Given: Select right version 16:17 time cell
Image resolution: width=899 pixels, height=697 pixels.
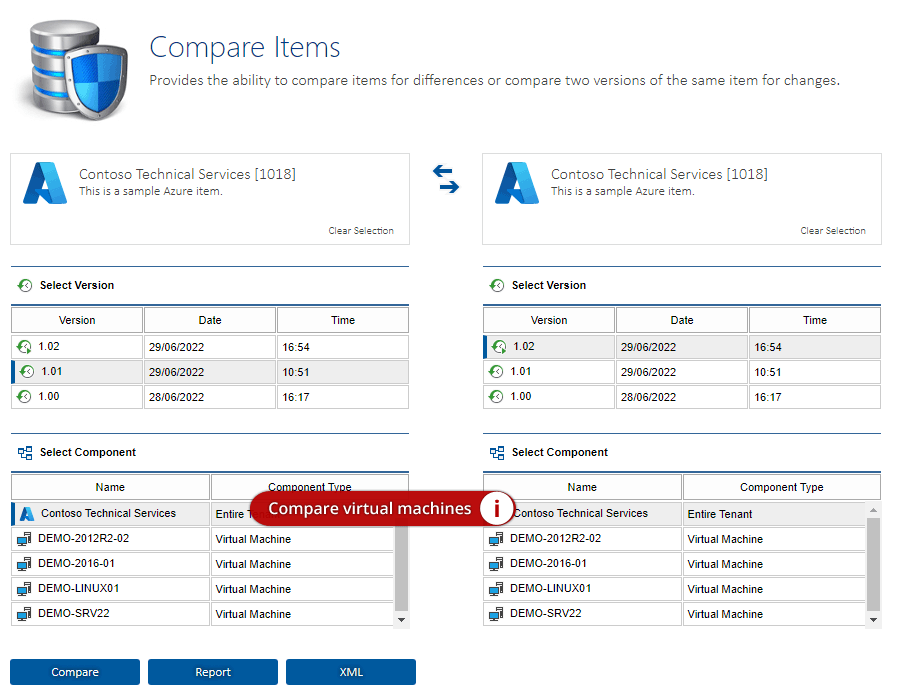Looking at the screenshot, I should coord(815,397).
